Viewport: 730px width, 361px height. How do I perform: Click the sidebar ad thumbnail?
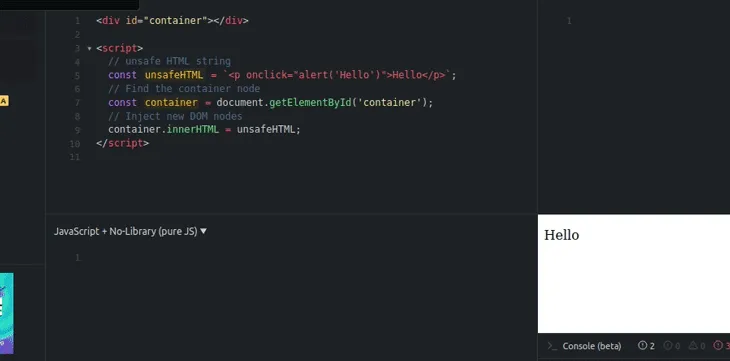coord(7,313)
